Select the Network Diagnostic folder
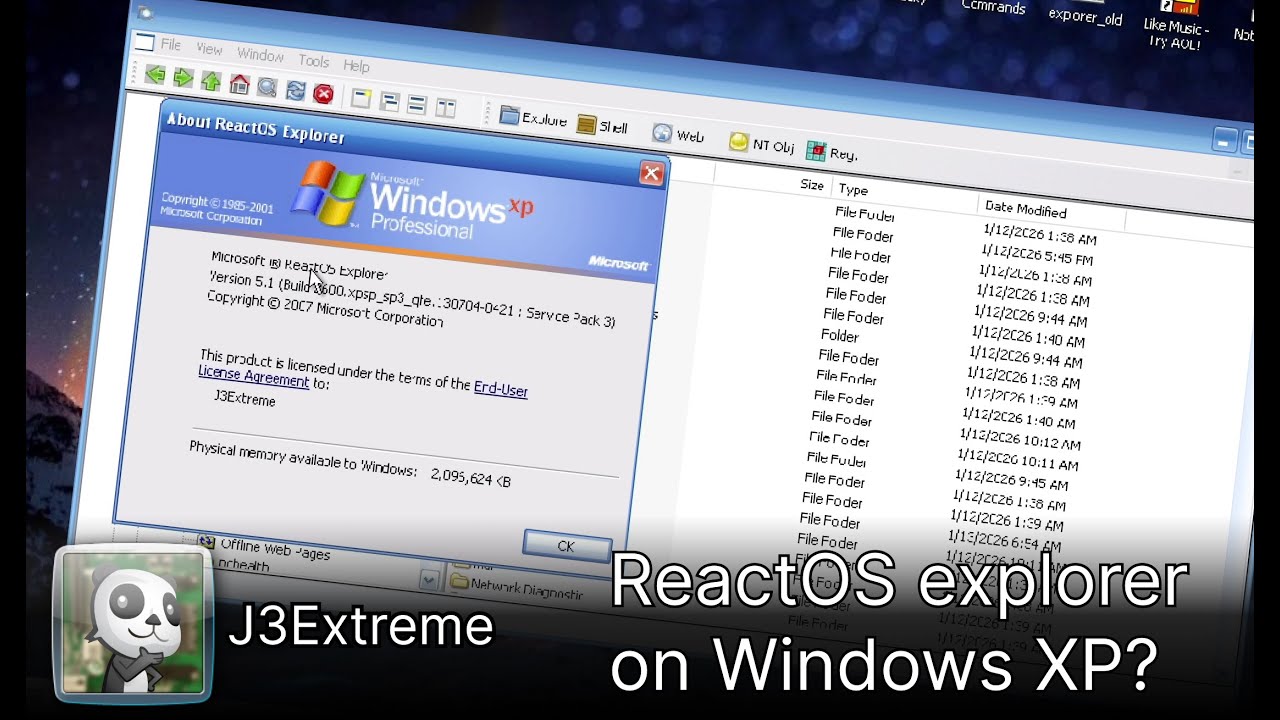Image resolution: width=1280 pixels, height=720 pixels. tap(516, 587)
